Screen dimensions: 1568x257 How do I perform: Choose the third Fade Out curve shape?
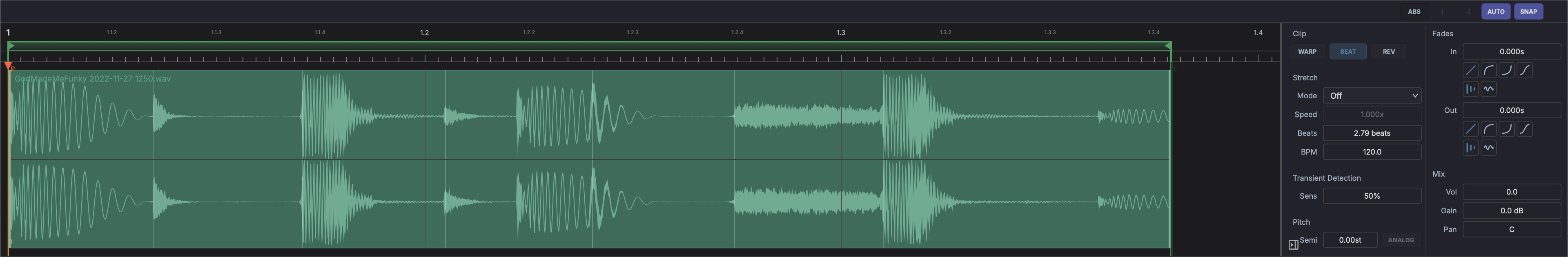[1506, 129]
